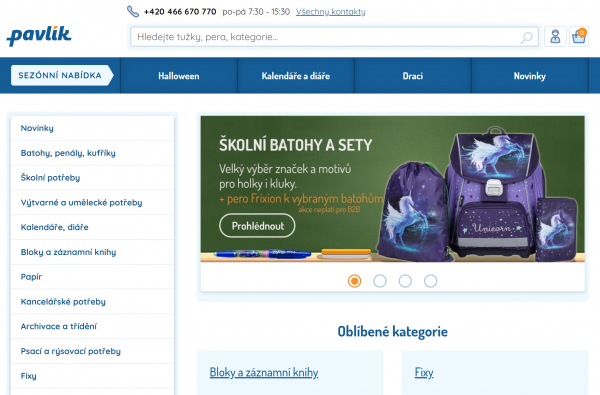Open the Halloween menu item
Screen dimensions: 600x395
click(x=179, y=76)
